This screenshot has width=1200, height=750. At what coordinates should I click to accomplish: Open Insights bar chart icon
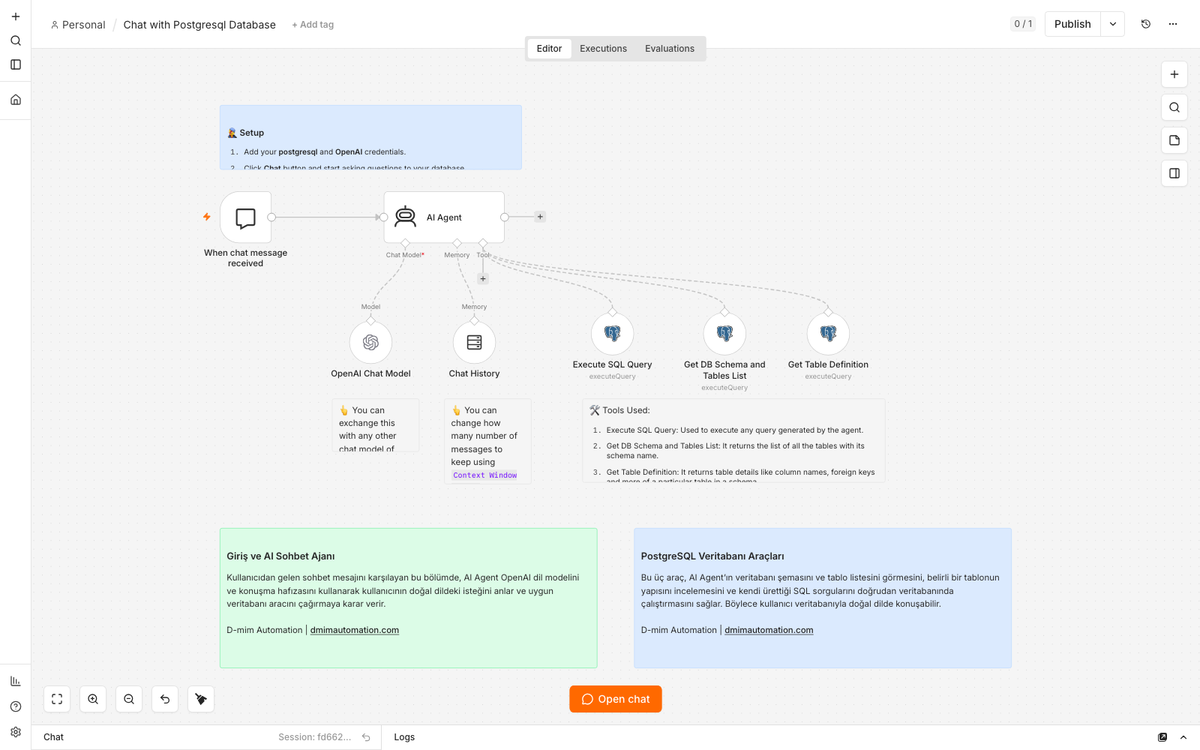tap(15, 681)
